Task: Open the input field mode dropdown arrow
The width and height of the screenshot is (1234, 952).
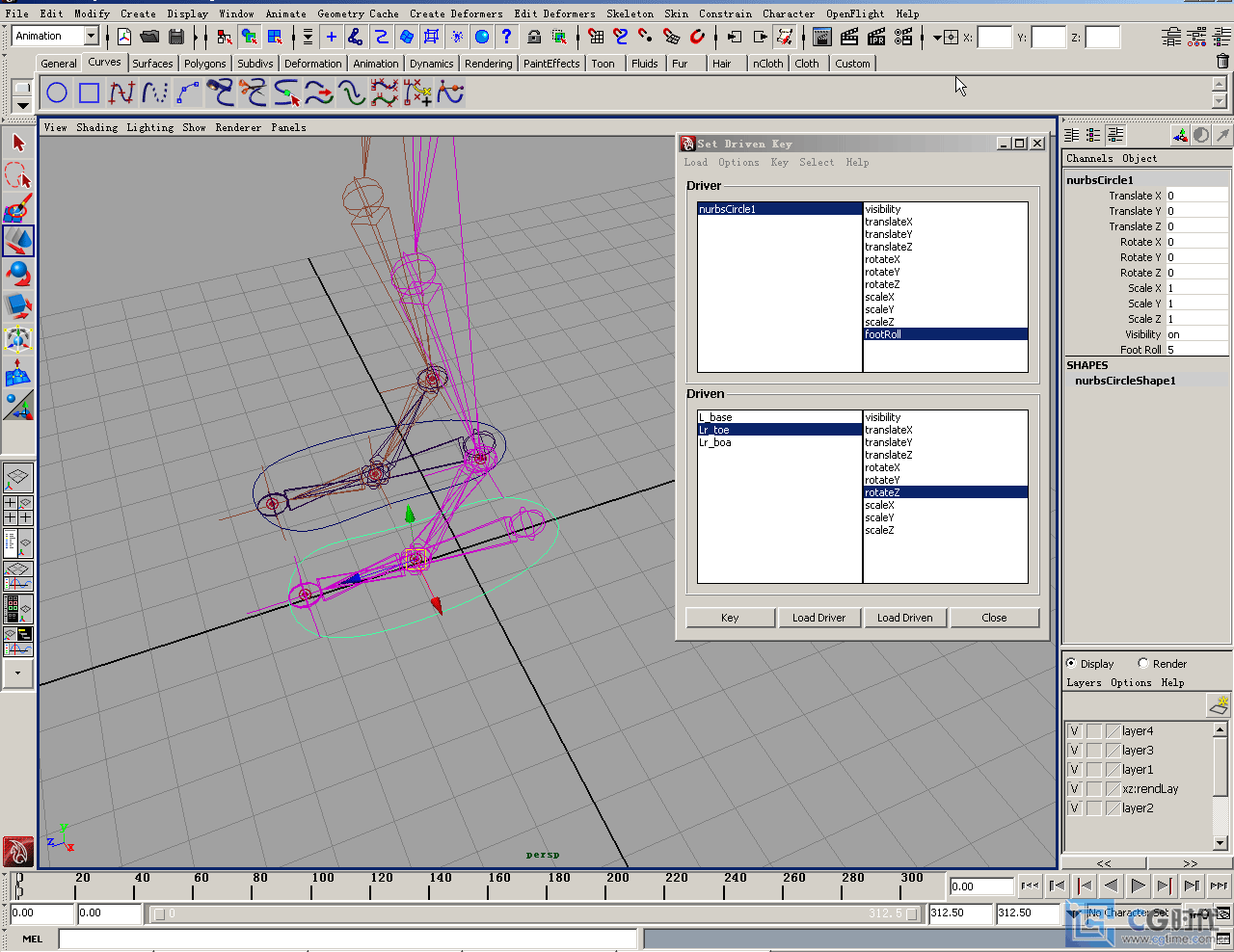Action: (937, 38)
